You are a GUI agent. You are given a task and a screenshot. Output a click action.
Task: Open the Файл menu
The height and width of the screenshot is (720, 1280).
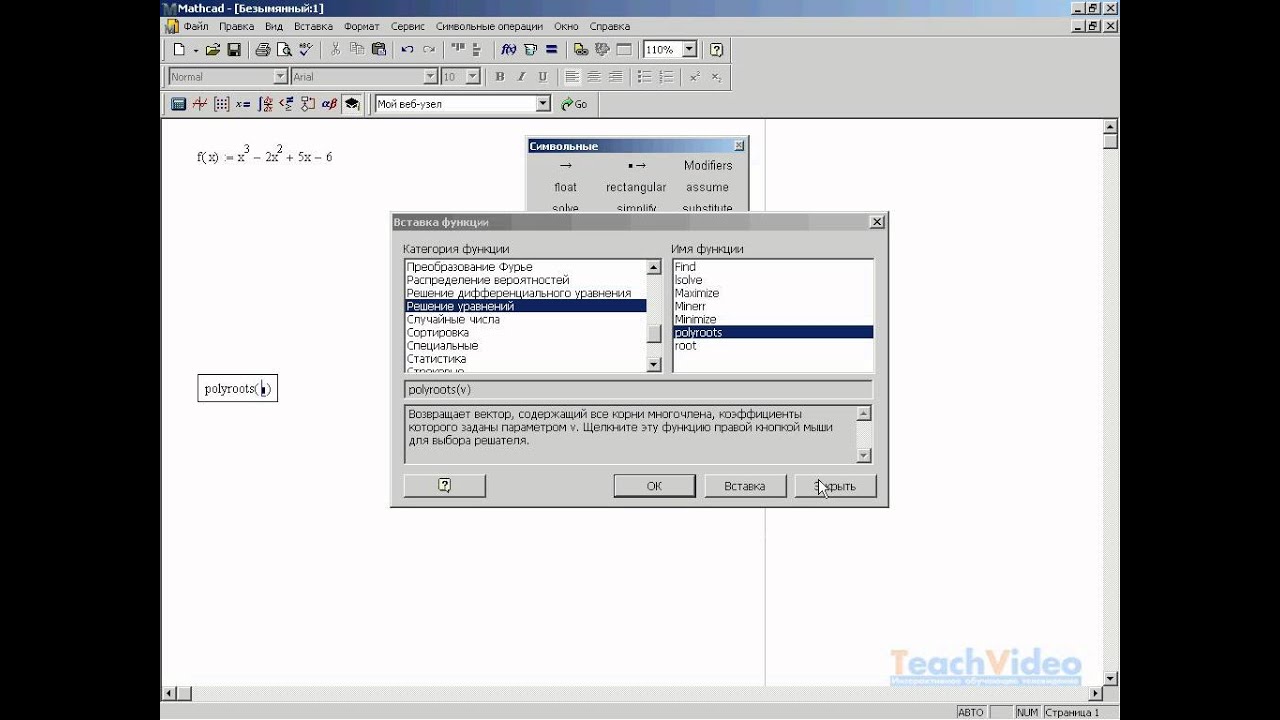[x=196, y=26]
